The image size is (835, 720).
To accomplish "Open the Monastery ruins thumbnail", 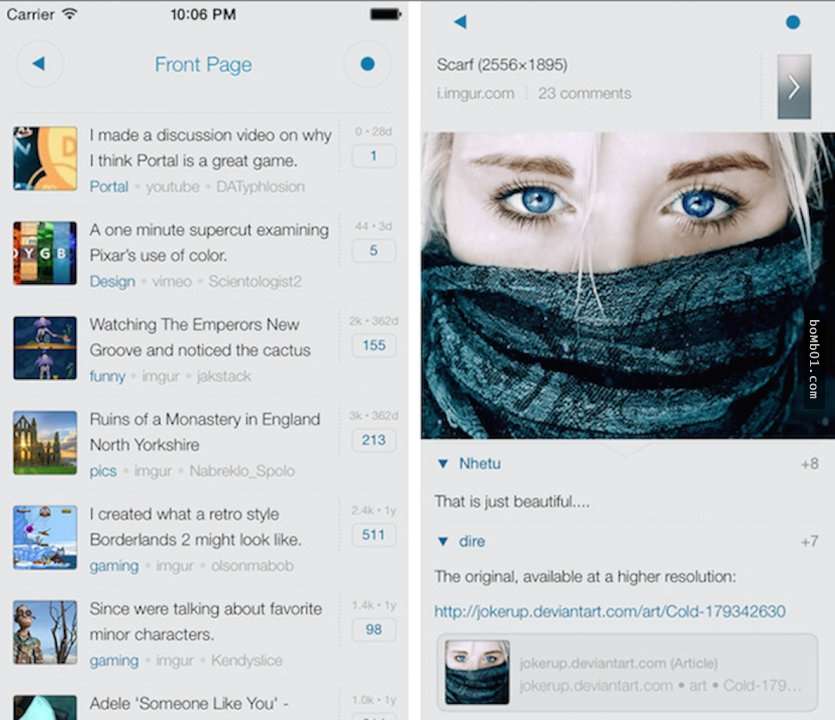I will (45, 443).
